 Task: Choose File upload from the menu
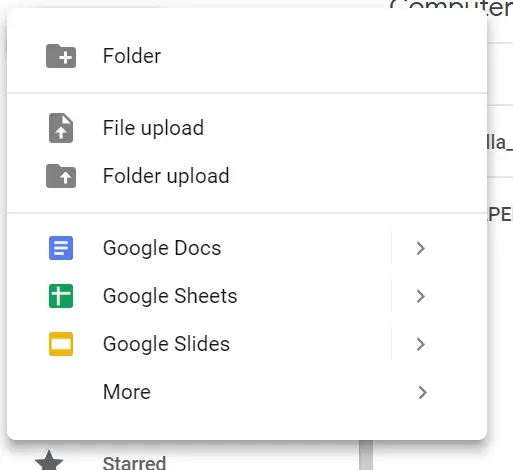(x=247, y=128)
